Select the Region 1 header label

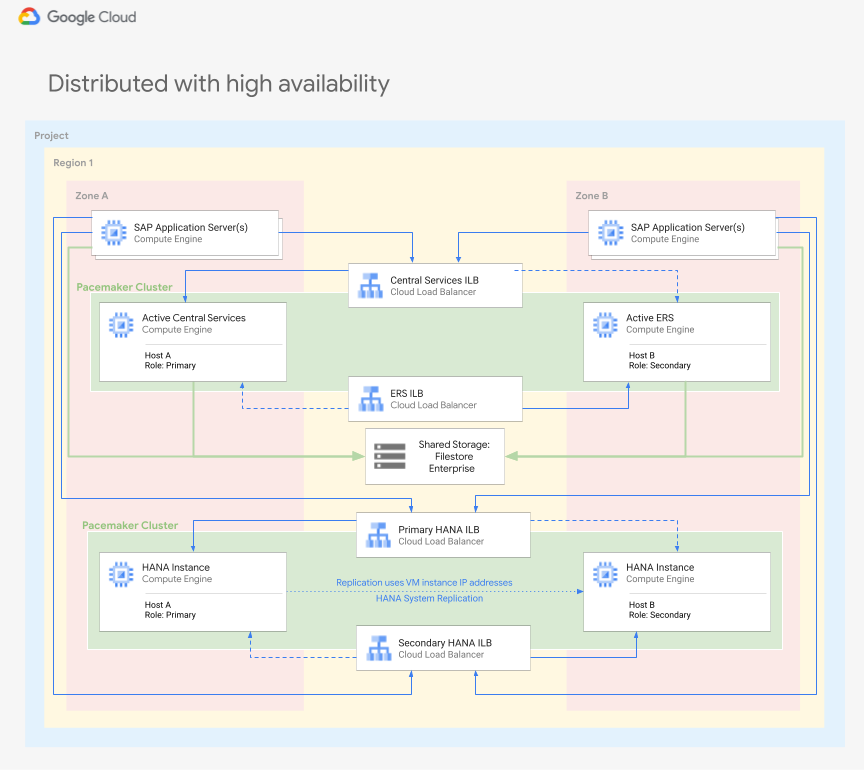click(72, 162)
